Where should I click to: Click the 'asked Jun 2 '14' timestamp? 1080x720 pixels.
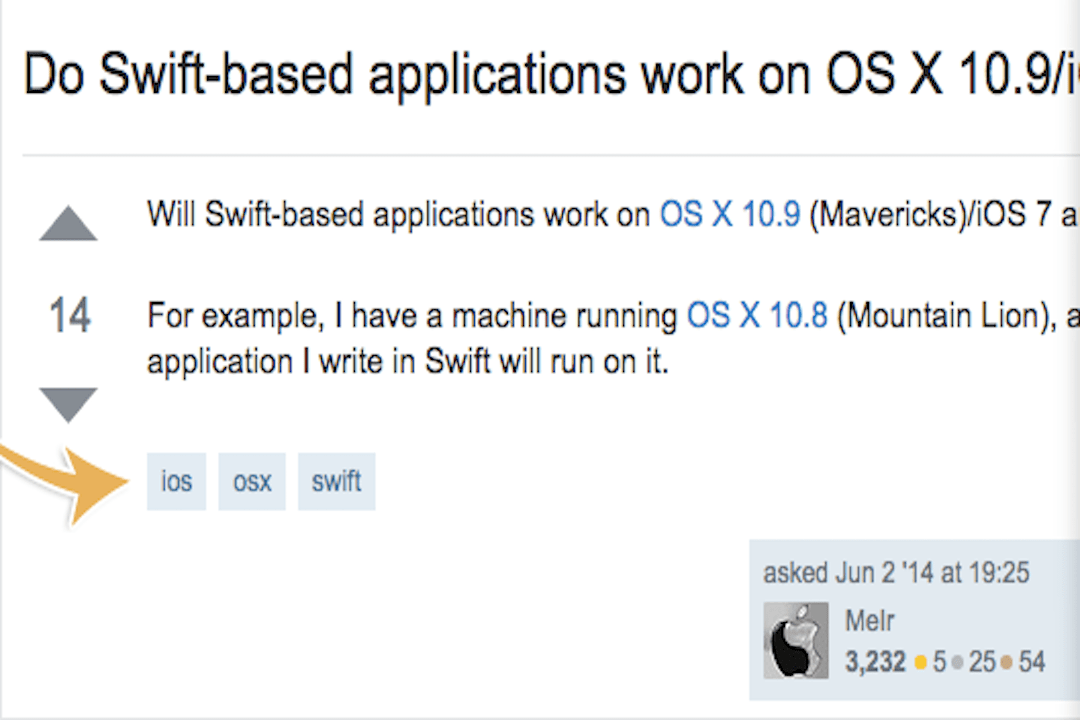click(896, 572)
